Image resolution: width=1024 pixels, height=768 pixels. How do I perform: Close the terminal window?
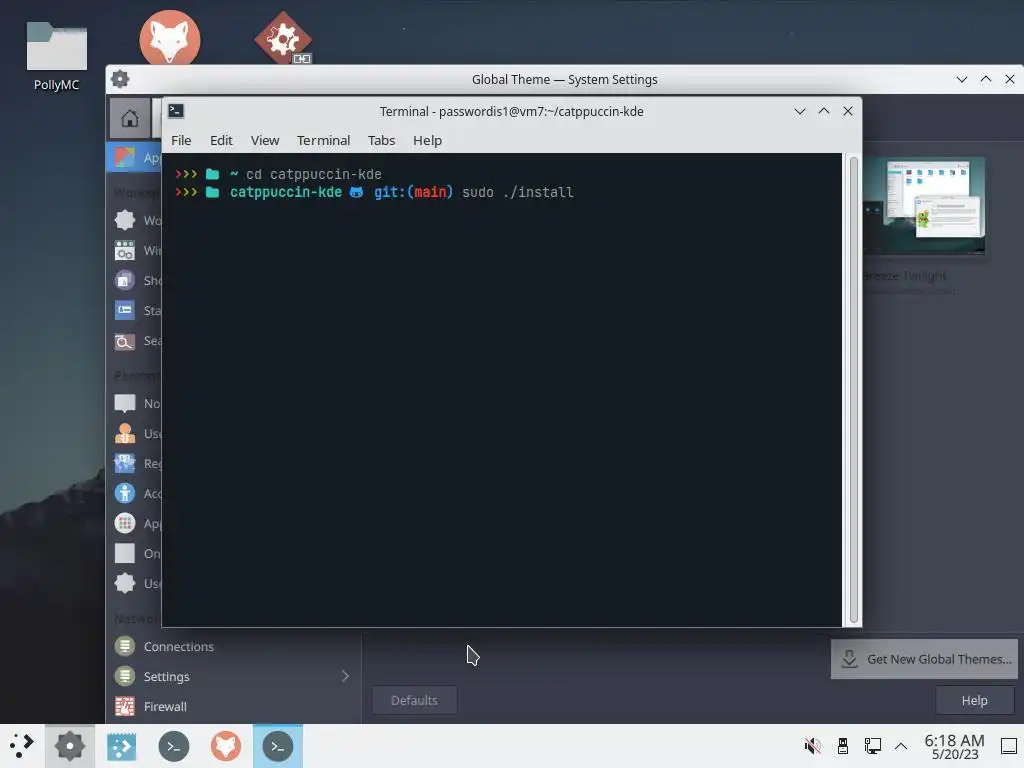click(848, 111)
